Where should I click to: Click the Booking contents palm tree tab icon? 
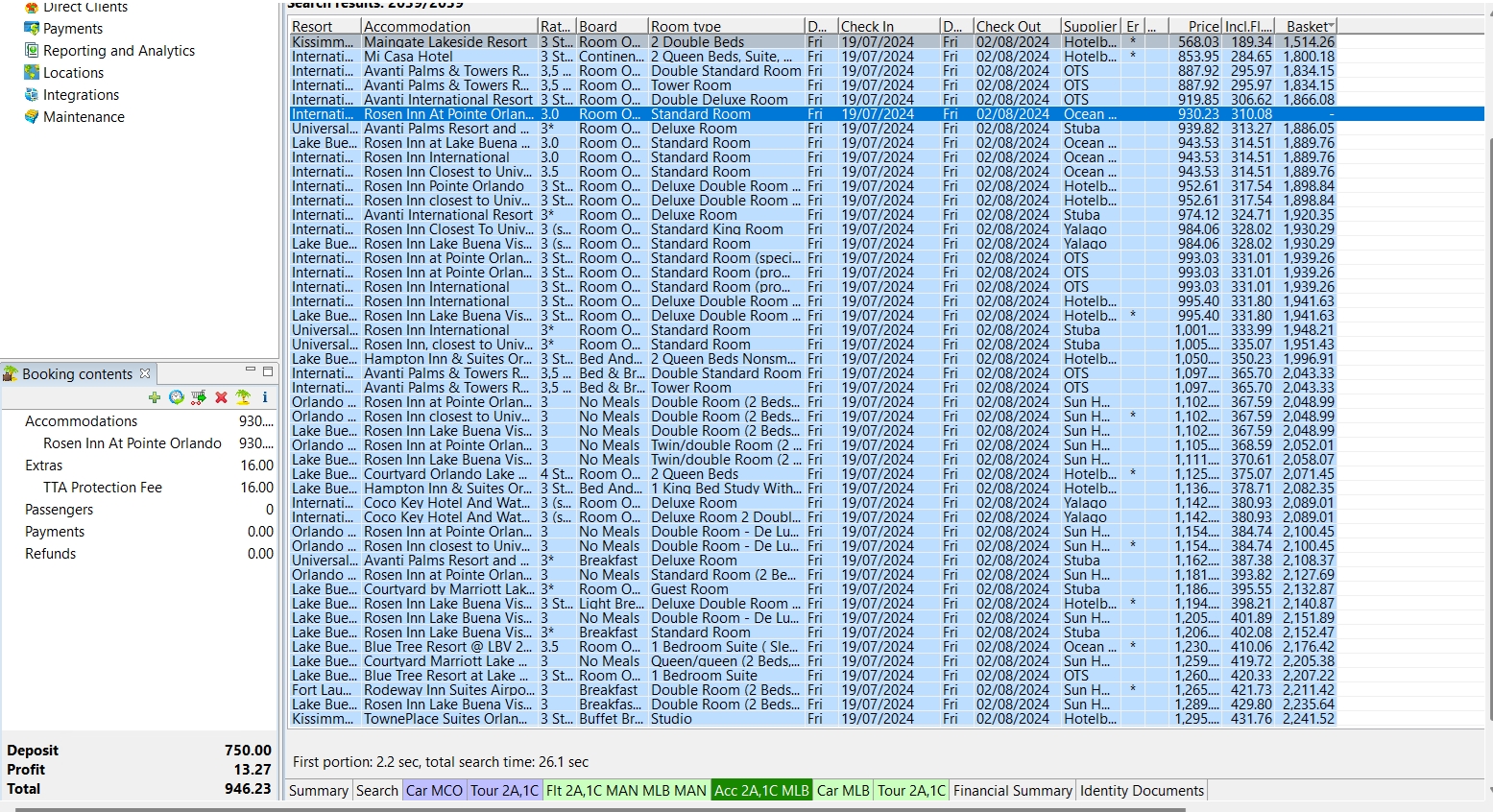(11, 374)
